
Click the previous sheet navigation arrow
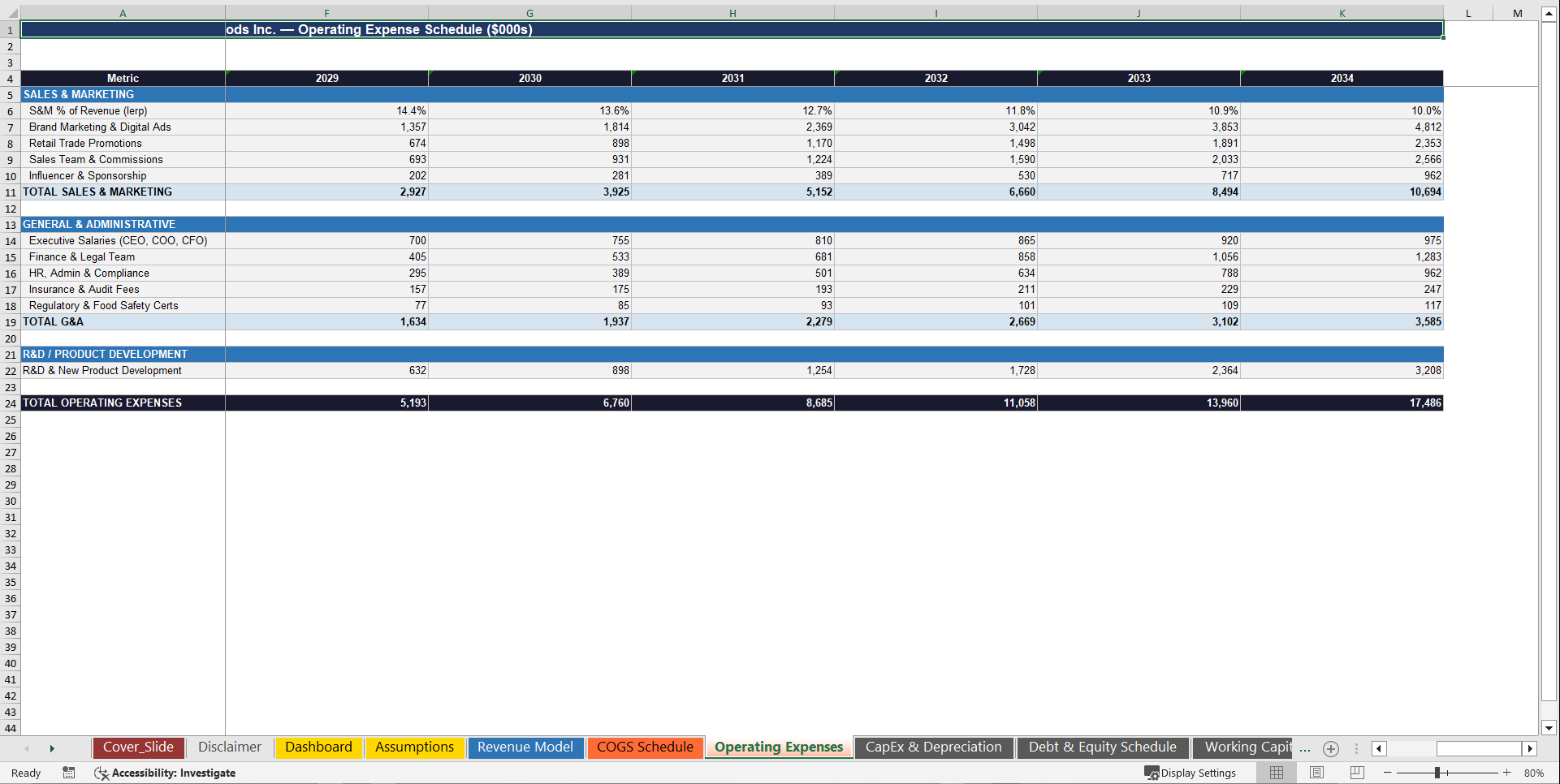click(27, 748)
